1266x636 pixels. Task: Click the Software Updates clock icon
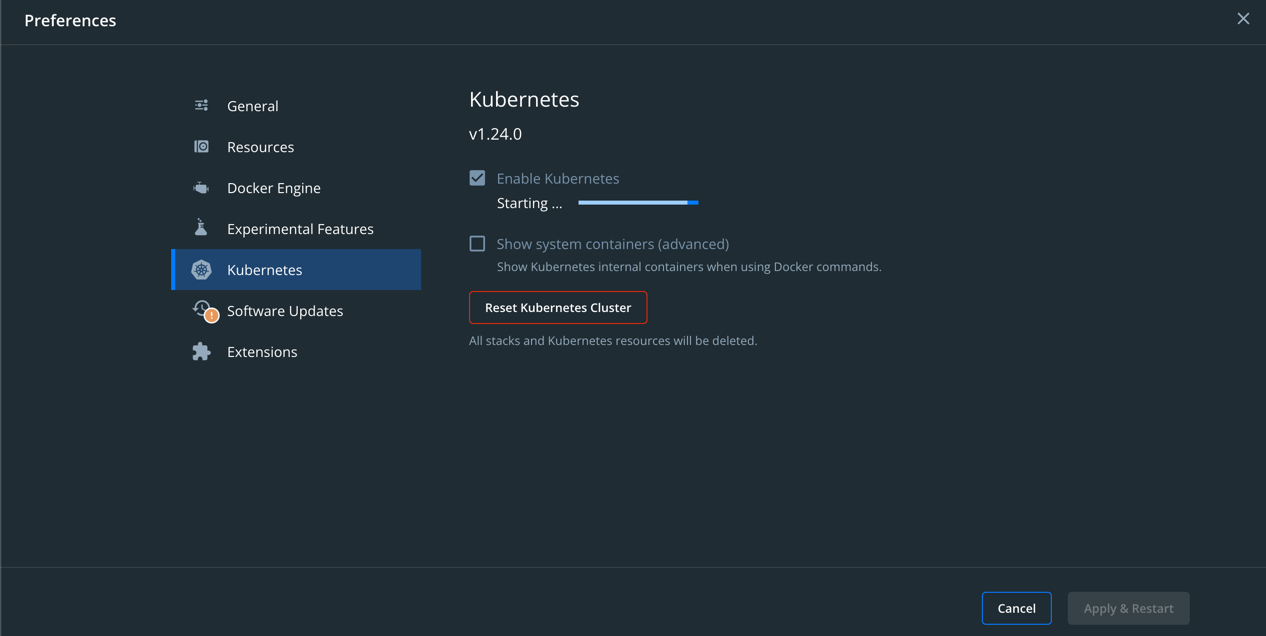point(201,308)
